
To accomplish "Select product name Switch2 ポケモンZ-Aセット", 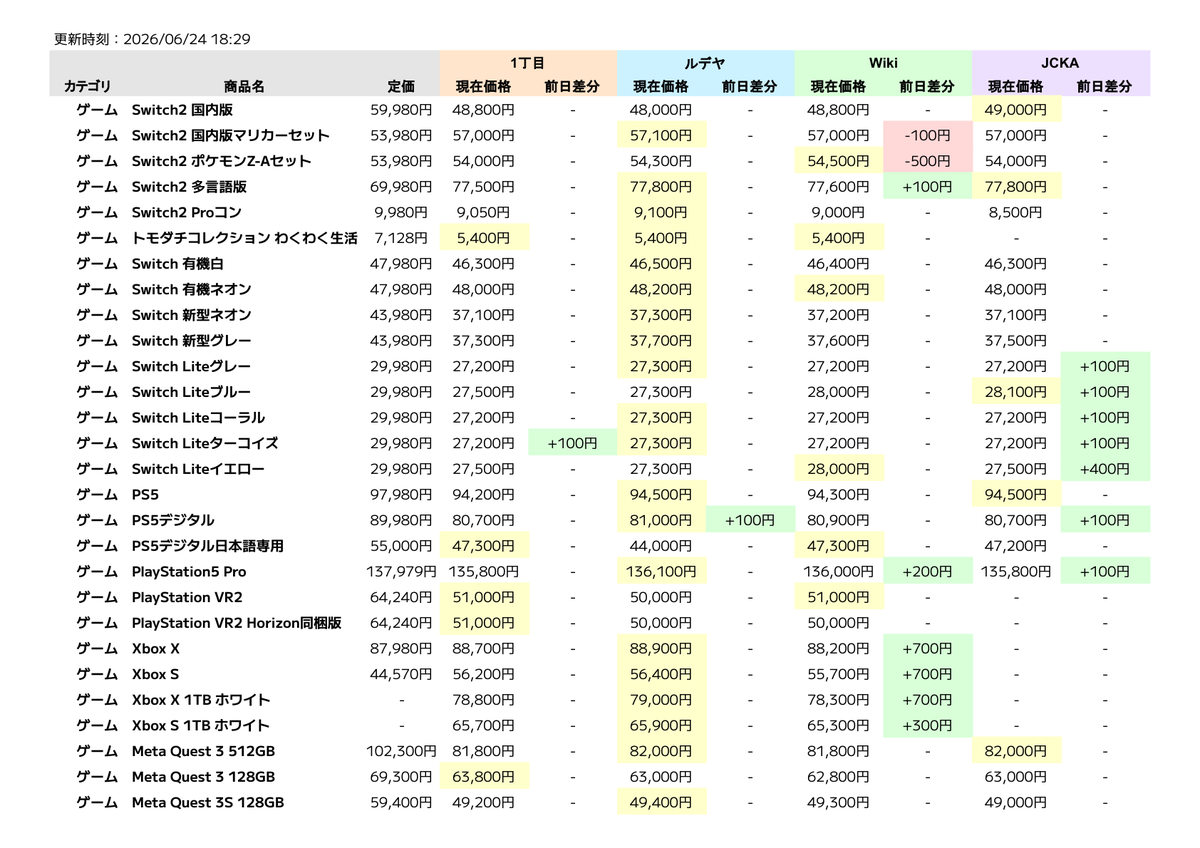I will 222,161.
